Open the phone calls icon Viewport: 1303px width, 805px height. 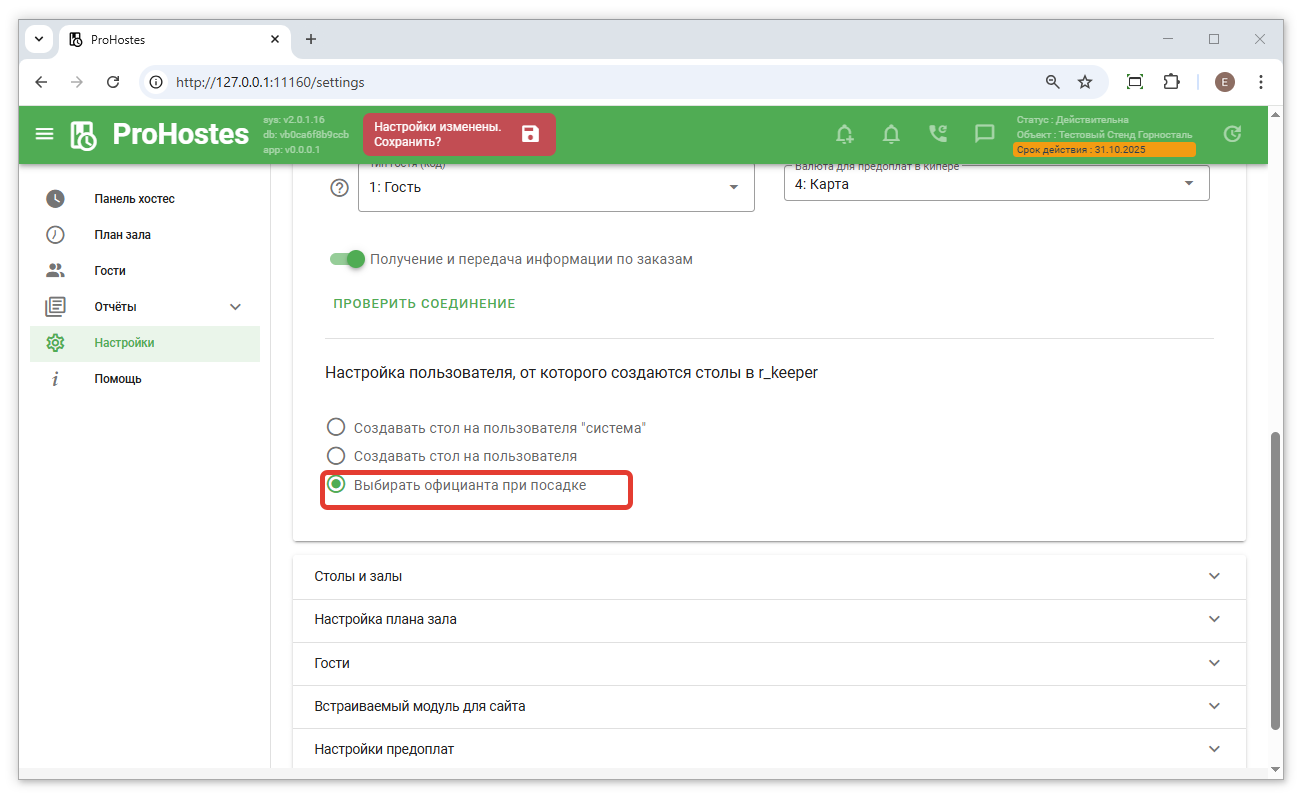click(x=938, y=134)
